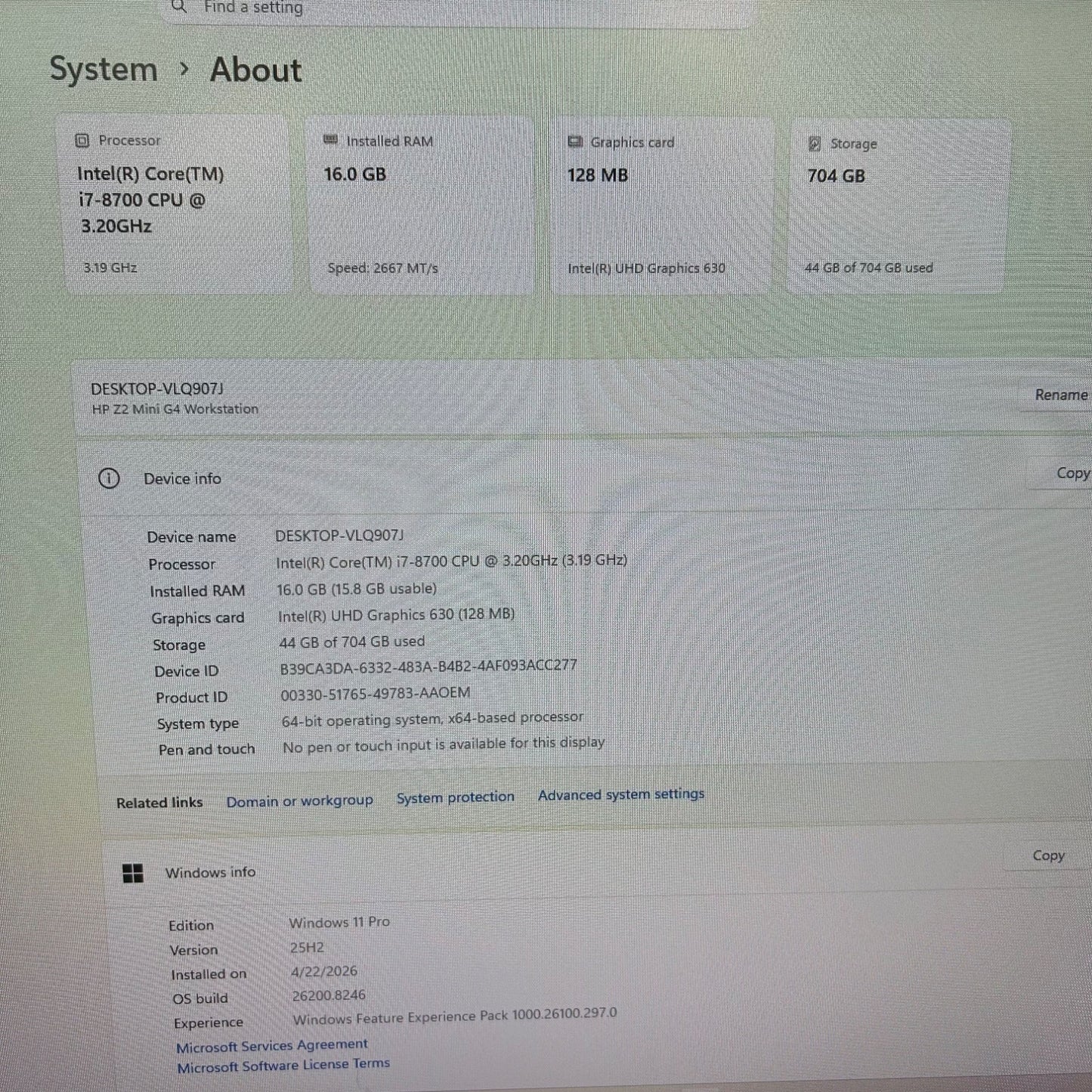Click the Device info information icon

point(109,478)
